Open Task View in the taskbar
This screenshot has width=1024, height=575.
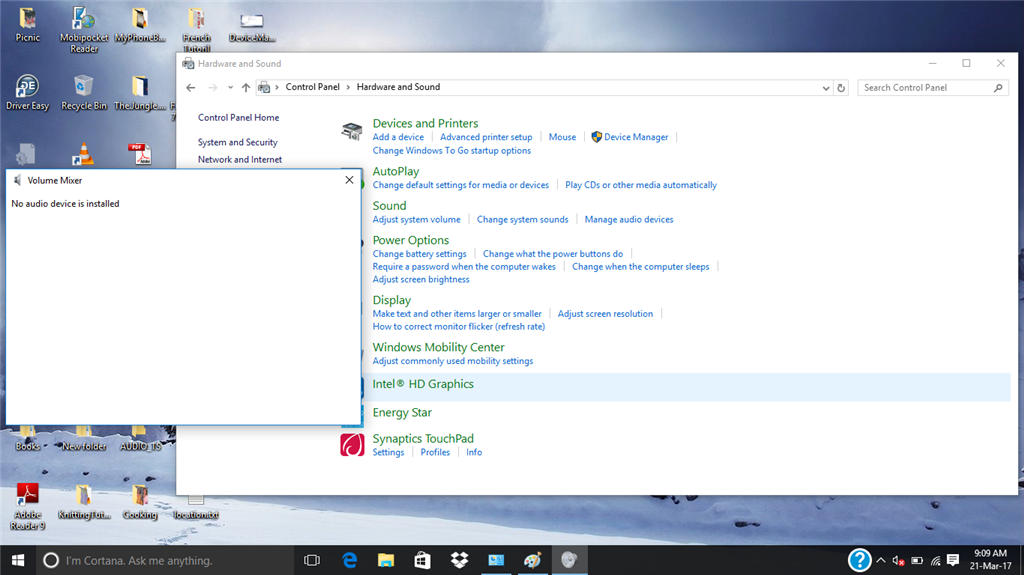point(312,561)
